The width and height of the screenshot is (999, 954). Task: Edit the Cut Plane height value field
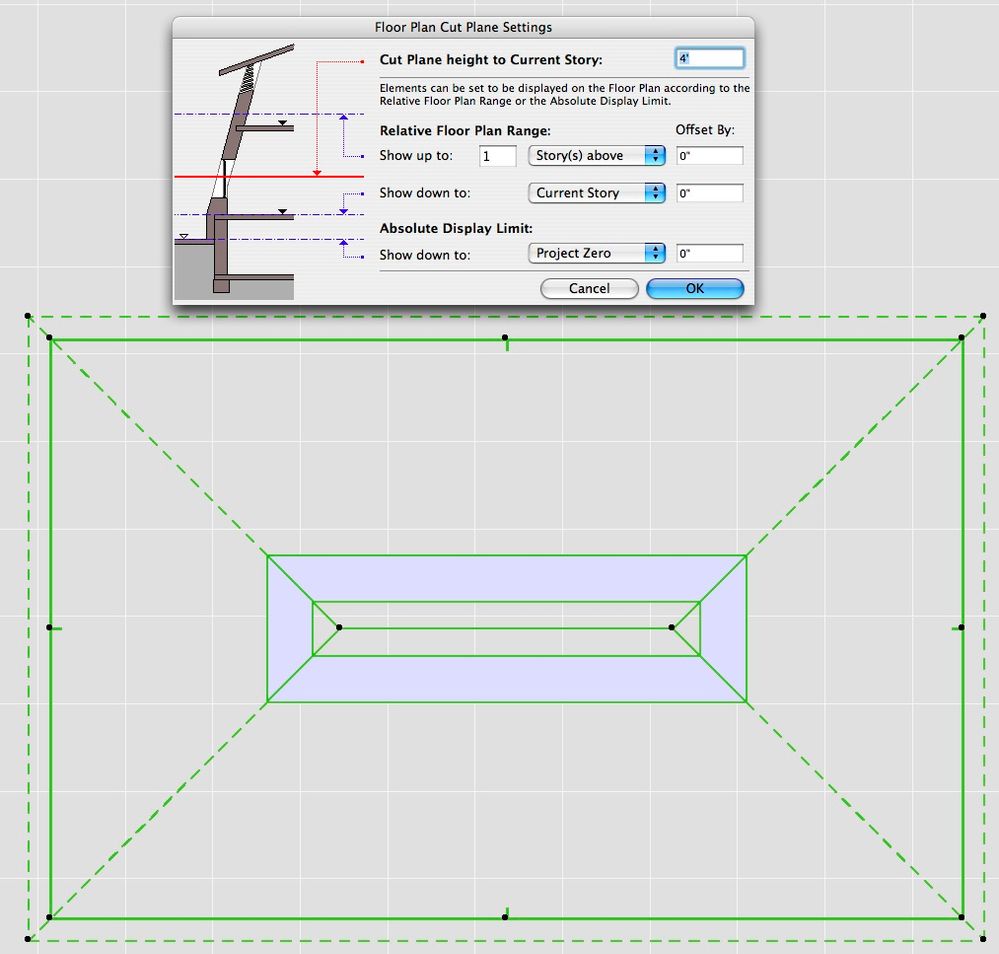click(x=710, y=58)
